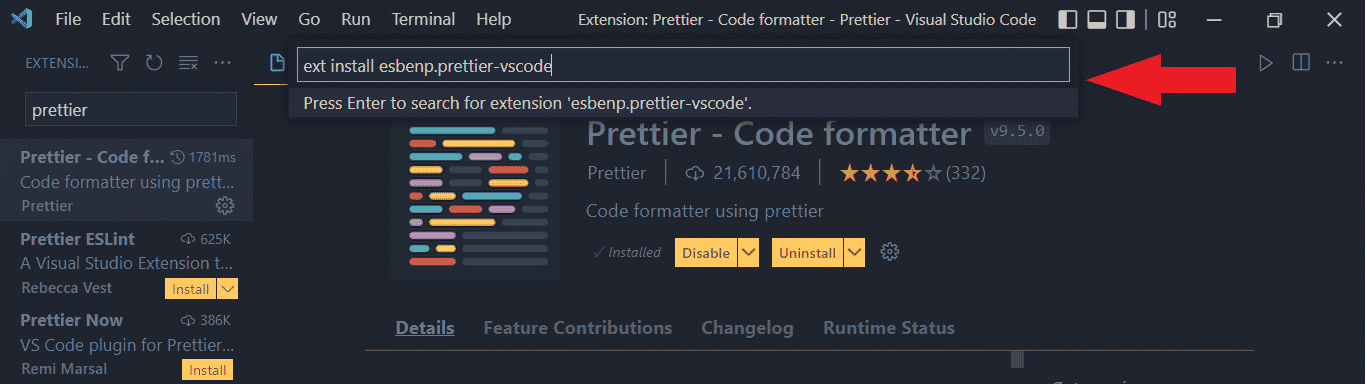Click the Rebecca Vest publisher name
The height and width of the screenshot is (384, 1367).
point(66,288)
